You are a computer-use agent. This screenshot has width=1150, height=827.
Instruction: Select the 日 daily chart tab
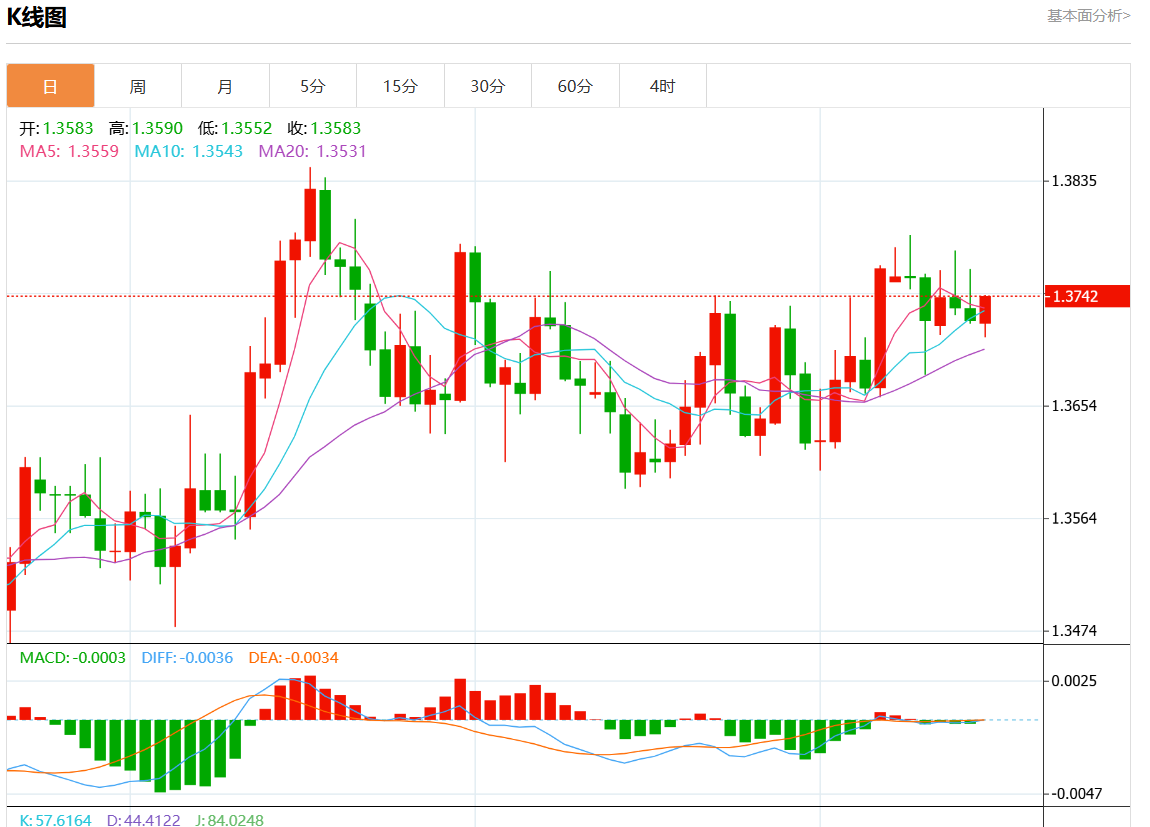click(51, 86)
